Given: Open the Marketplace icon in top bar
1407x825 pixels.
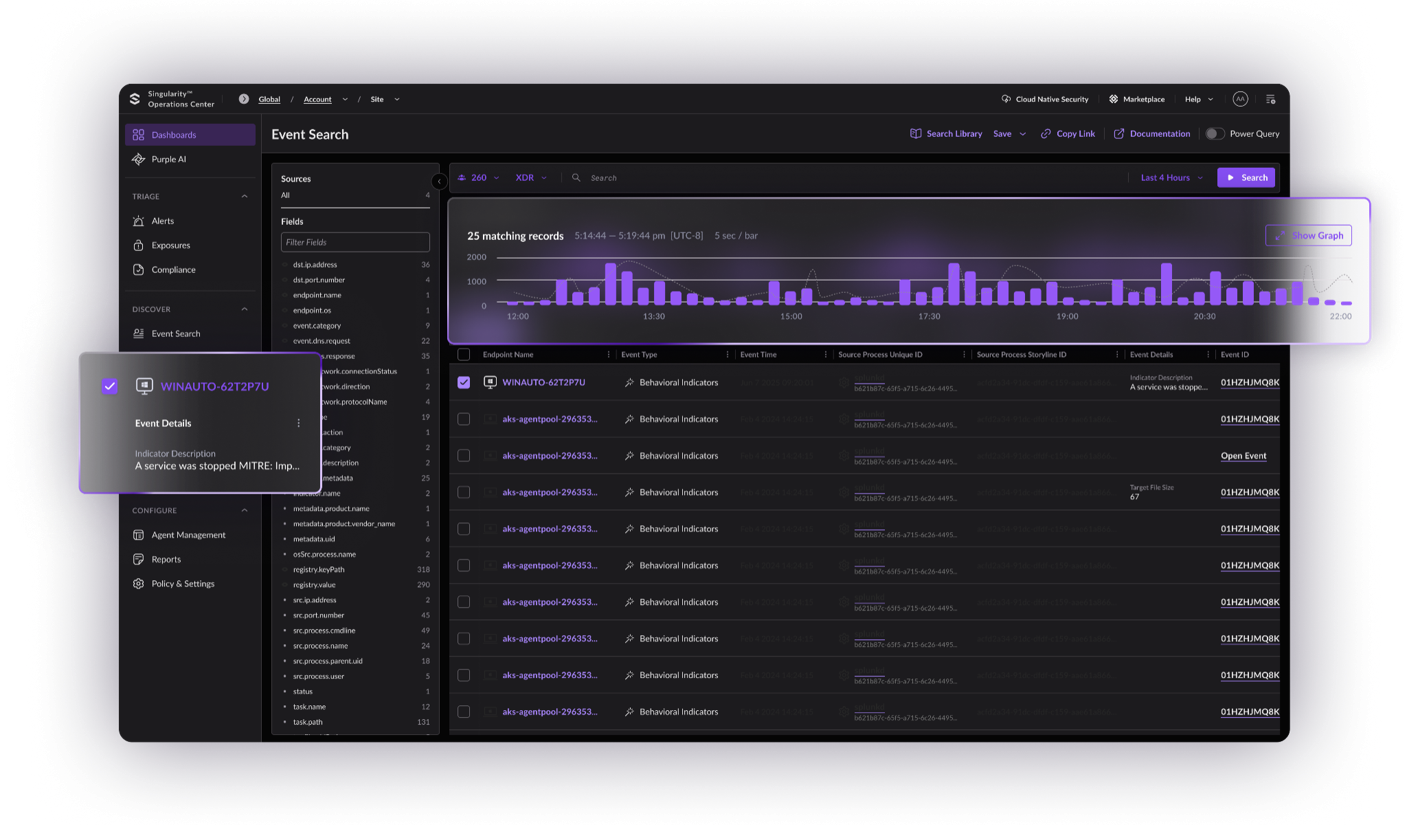Looking at the screenshot, I should click(x=1113, y=99).
